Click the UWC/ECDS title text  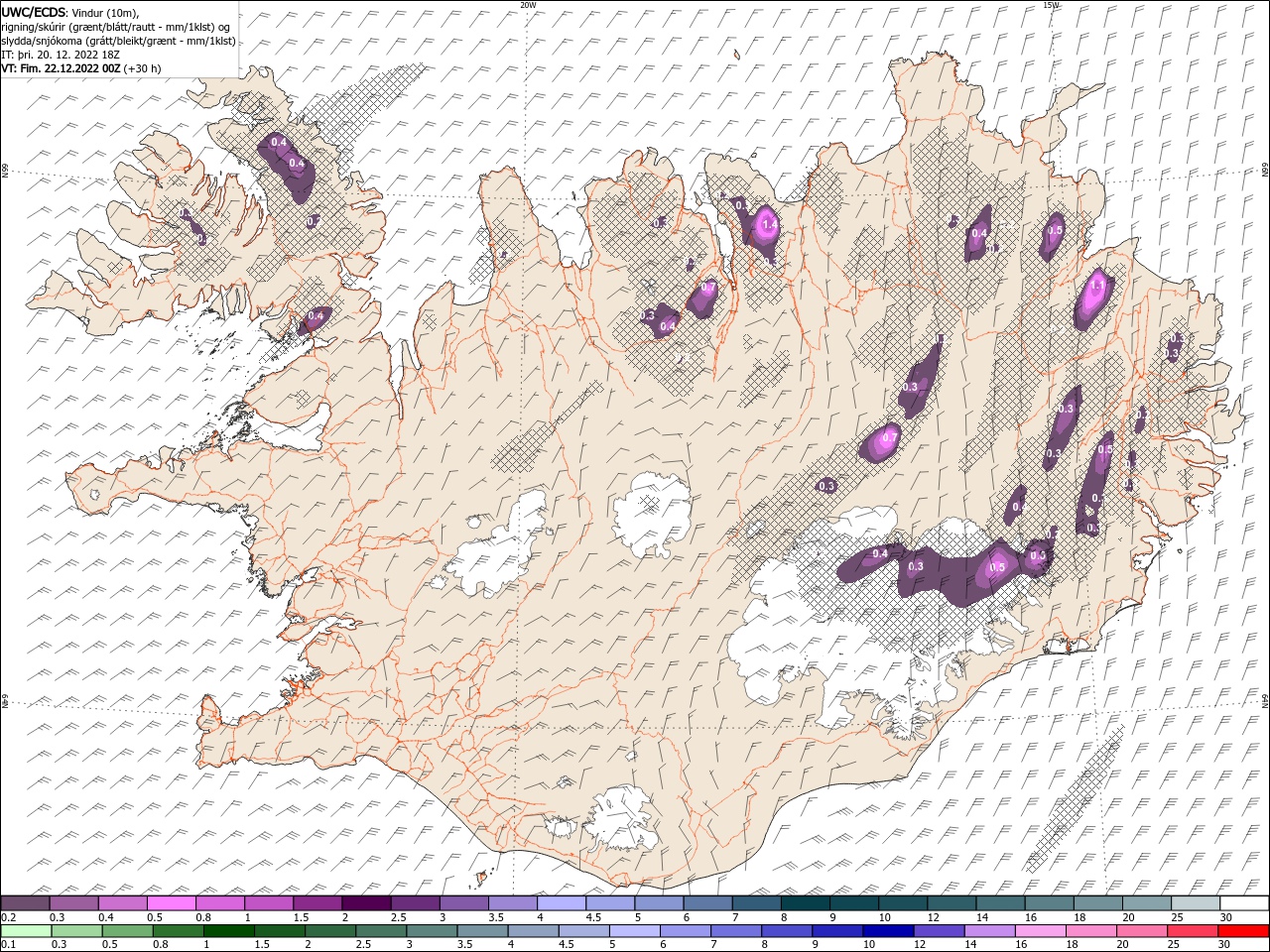pos(34,11)
